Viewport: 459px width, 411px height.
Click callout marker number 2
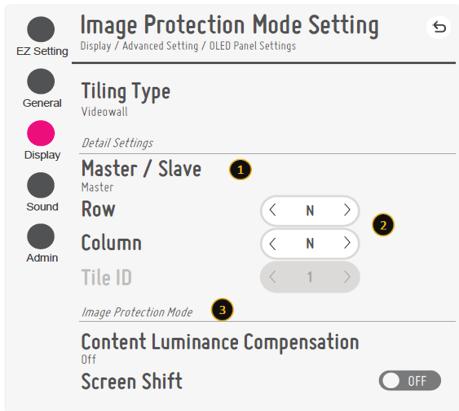pyautogui.click(x=383, y=225)
